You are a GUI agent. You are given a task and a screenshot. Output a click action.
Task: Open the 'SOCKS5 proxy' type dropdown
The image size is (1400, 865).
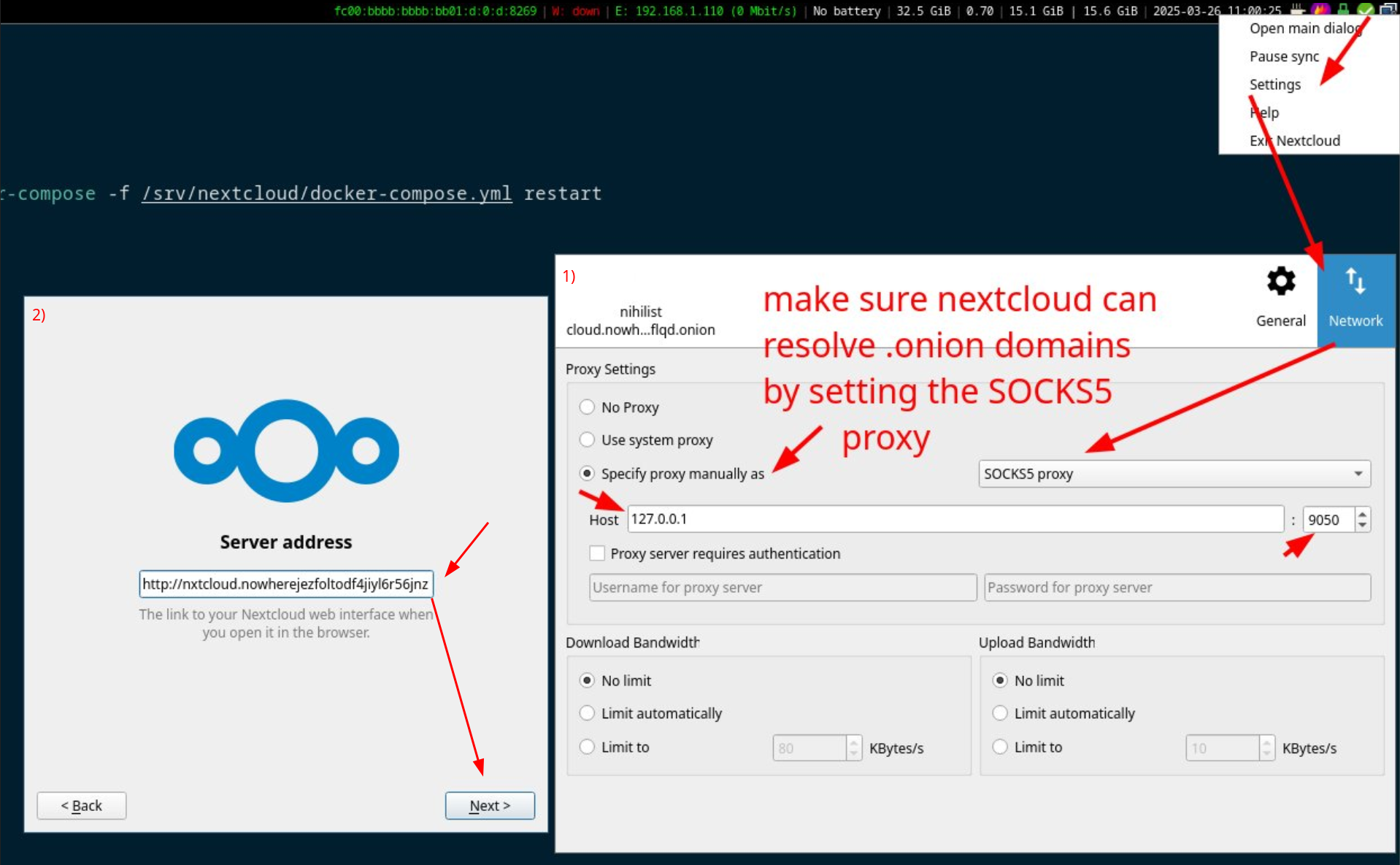(x=1174, y=474)
